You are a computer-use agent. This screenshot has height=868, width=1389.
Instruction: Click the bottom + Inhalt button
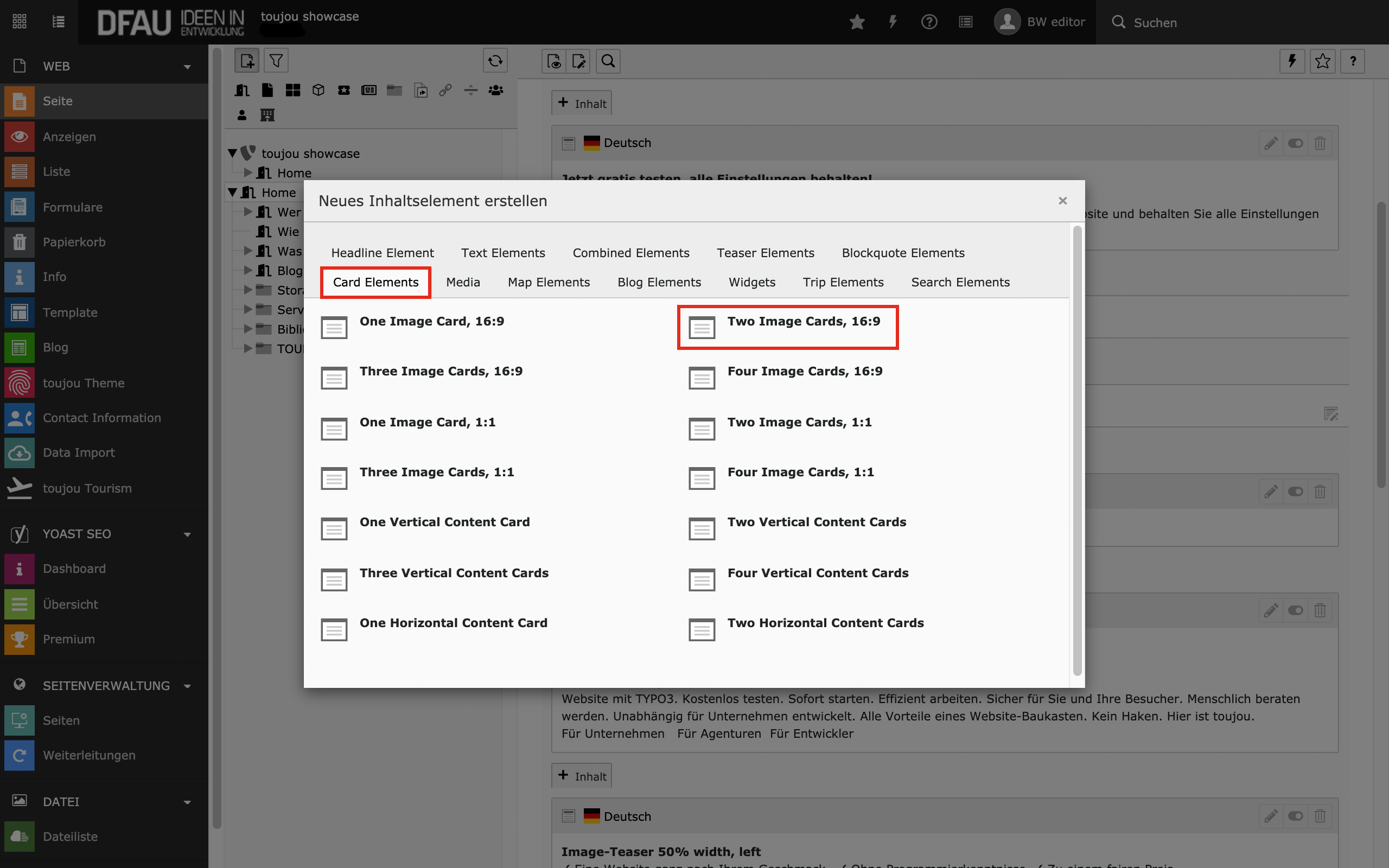click(x=582, y=776)
